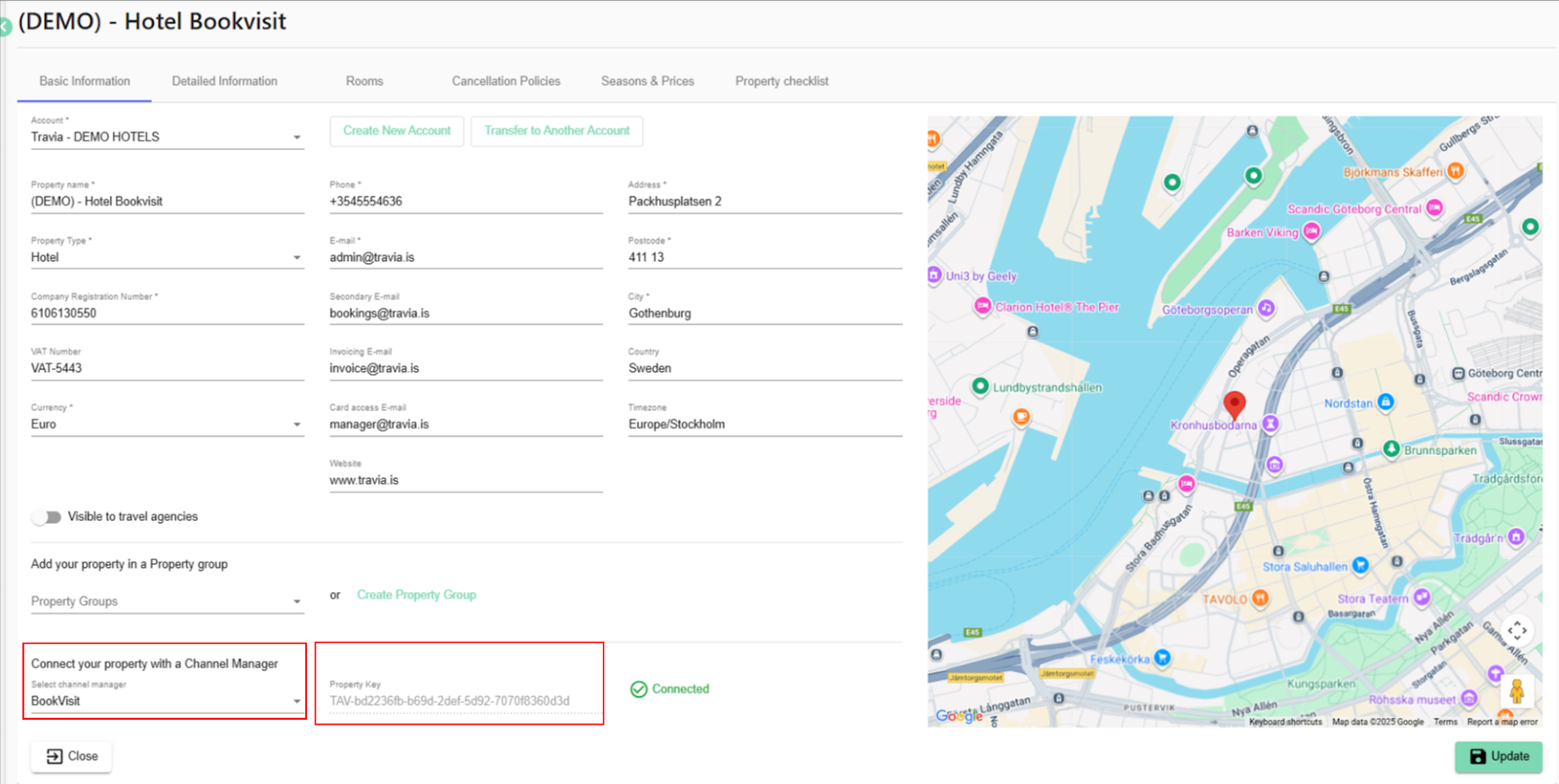This screenshot has width=1559, height=784.
Task: Click the Create Property Group link
Action: pyautogui.click(x=417, y=595)
